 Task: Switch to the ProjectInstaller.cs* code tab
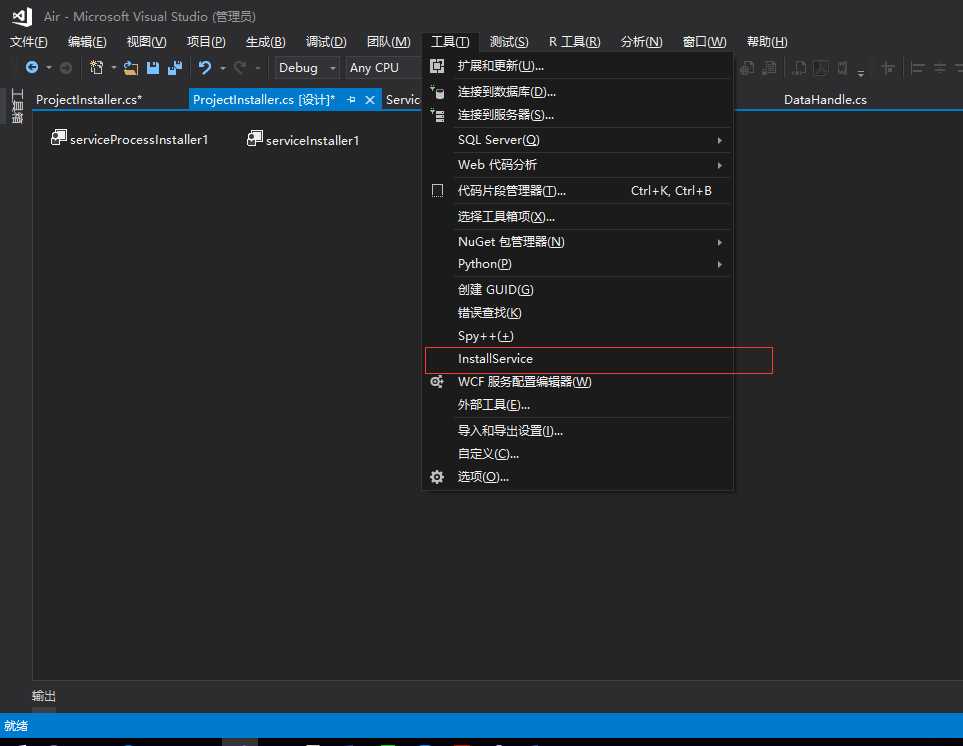pyautogui.click(x=89, y=99)
